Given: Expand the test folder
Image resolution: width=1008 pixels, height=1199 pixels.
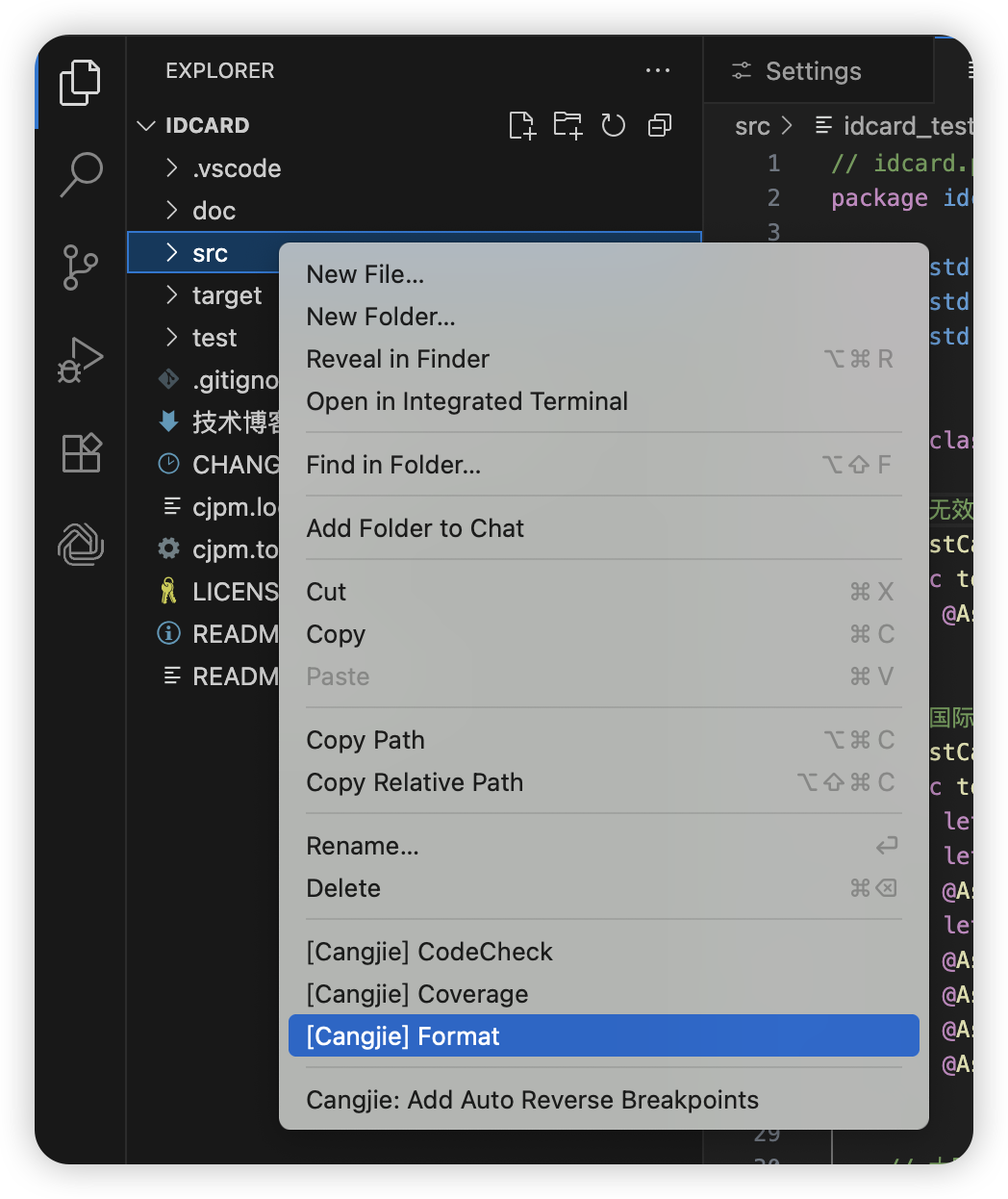Looking at the screenshot, I should tap(172, 337).
